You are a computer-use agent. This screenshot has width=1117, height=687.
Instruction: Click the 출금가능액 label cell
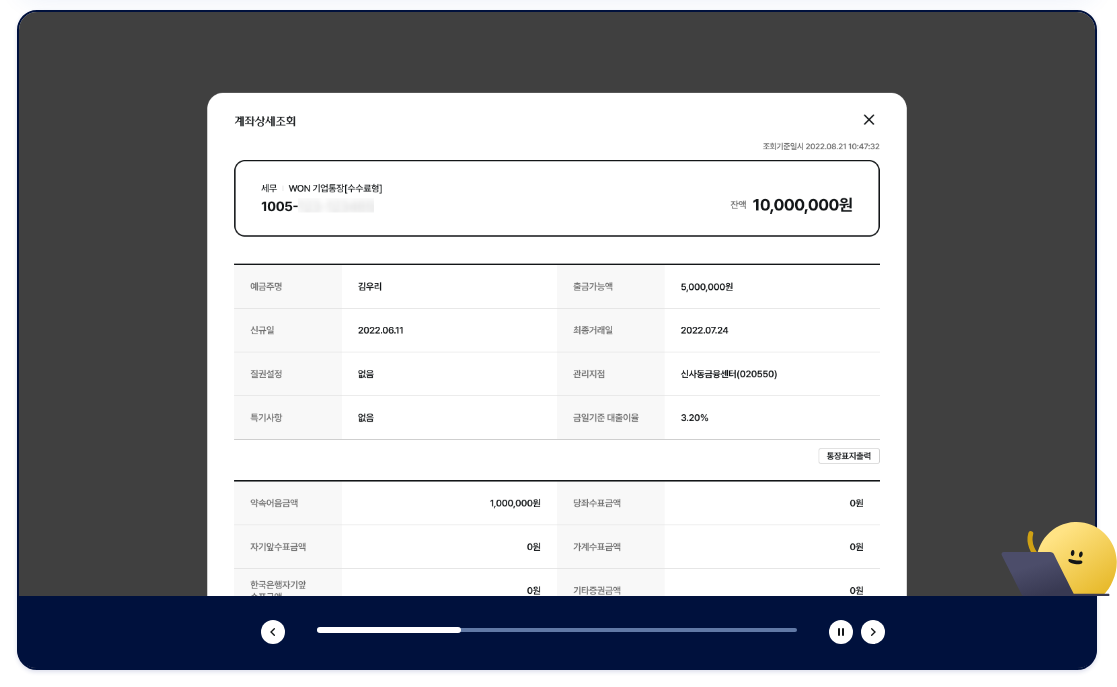click(x=611, y=286)
